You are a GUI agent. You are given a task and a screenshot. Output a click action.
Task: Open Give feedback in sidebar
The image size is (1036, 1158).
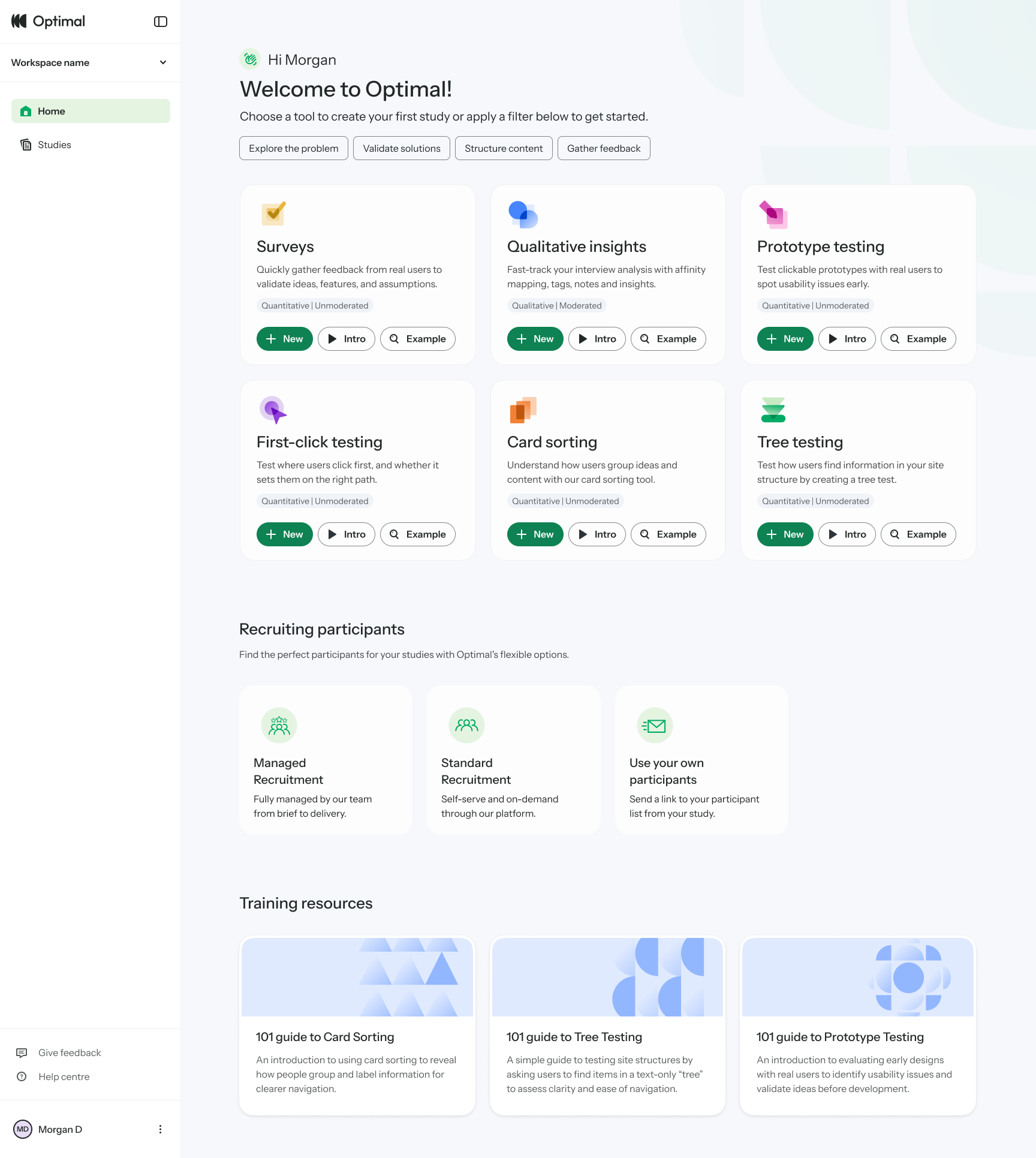tap(70, 1052)
